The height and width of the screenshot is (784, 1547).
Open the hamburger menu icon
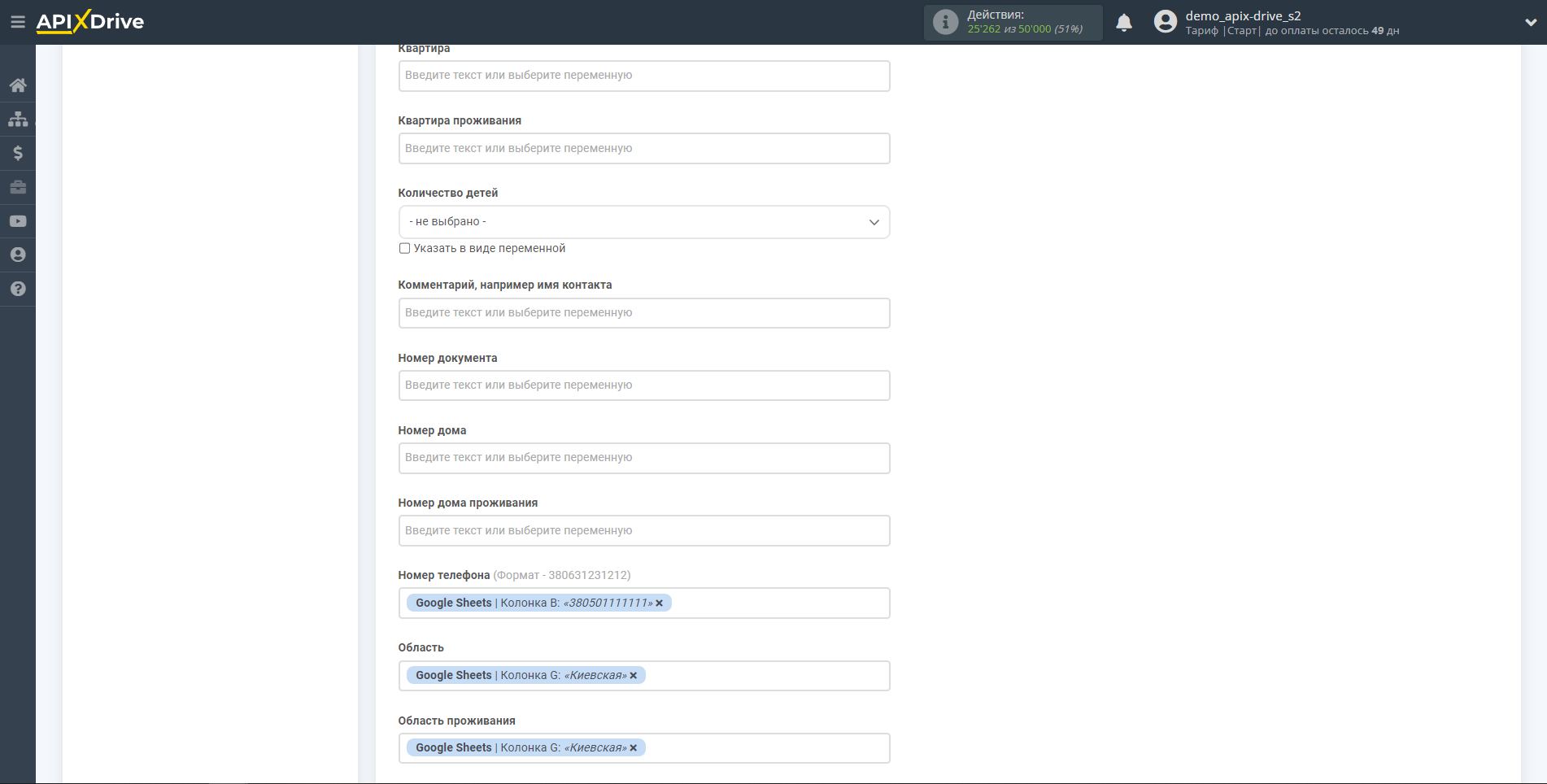(x=17, y=22)
